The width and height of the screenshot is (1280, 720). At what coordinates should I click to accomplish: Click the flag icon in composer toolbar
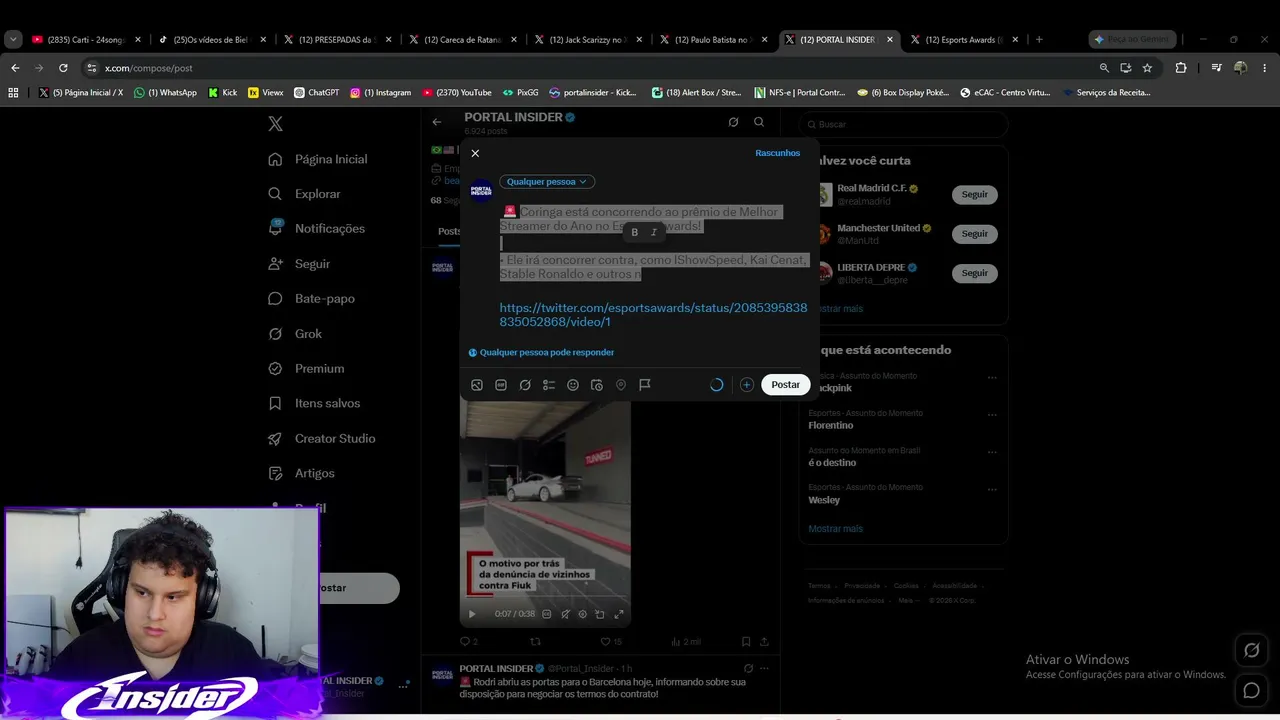[x=645, y=385]
